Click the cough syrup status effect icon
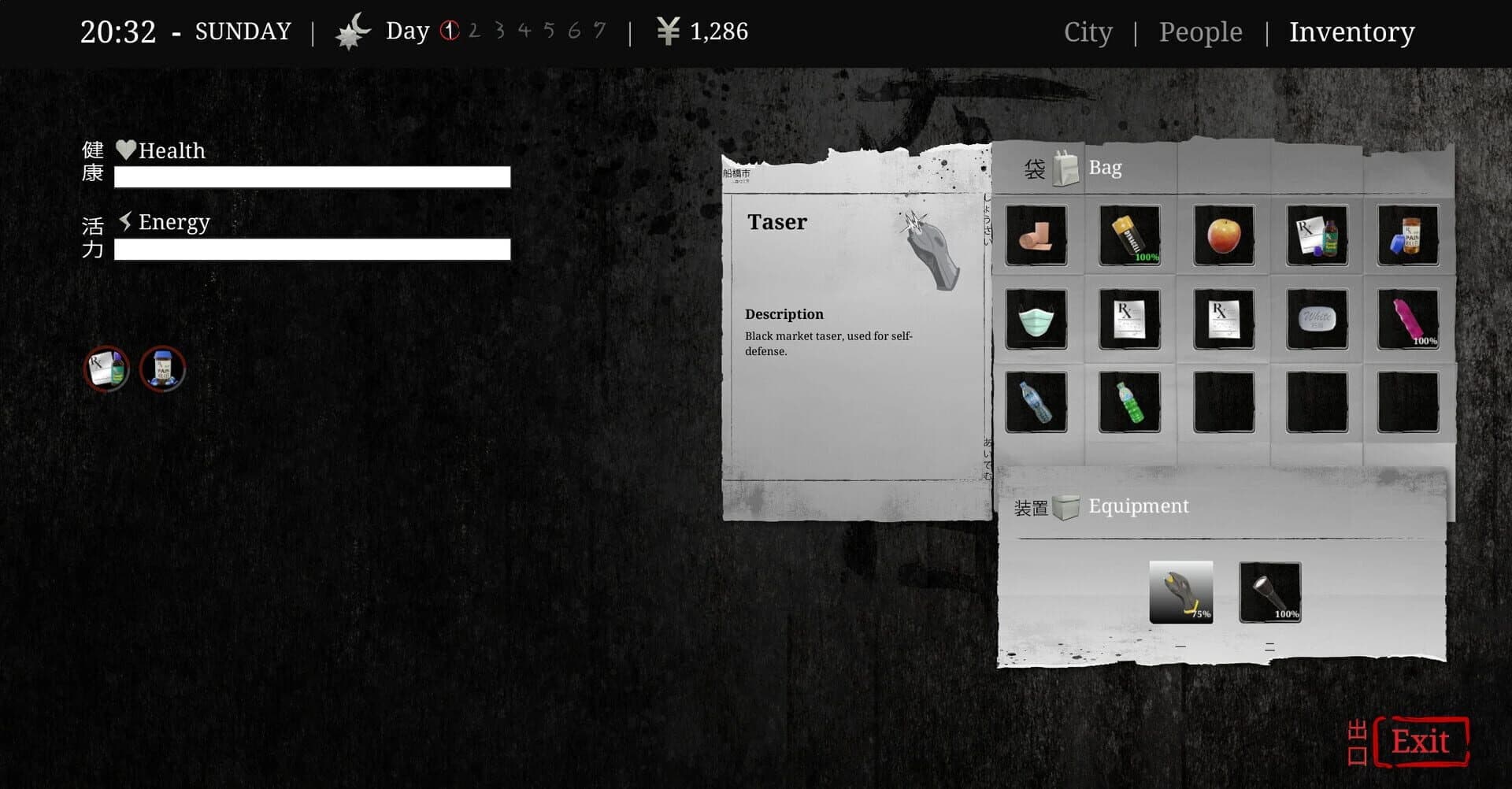 [x=106, y=368]
